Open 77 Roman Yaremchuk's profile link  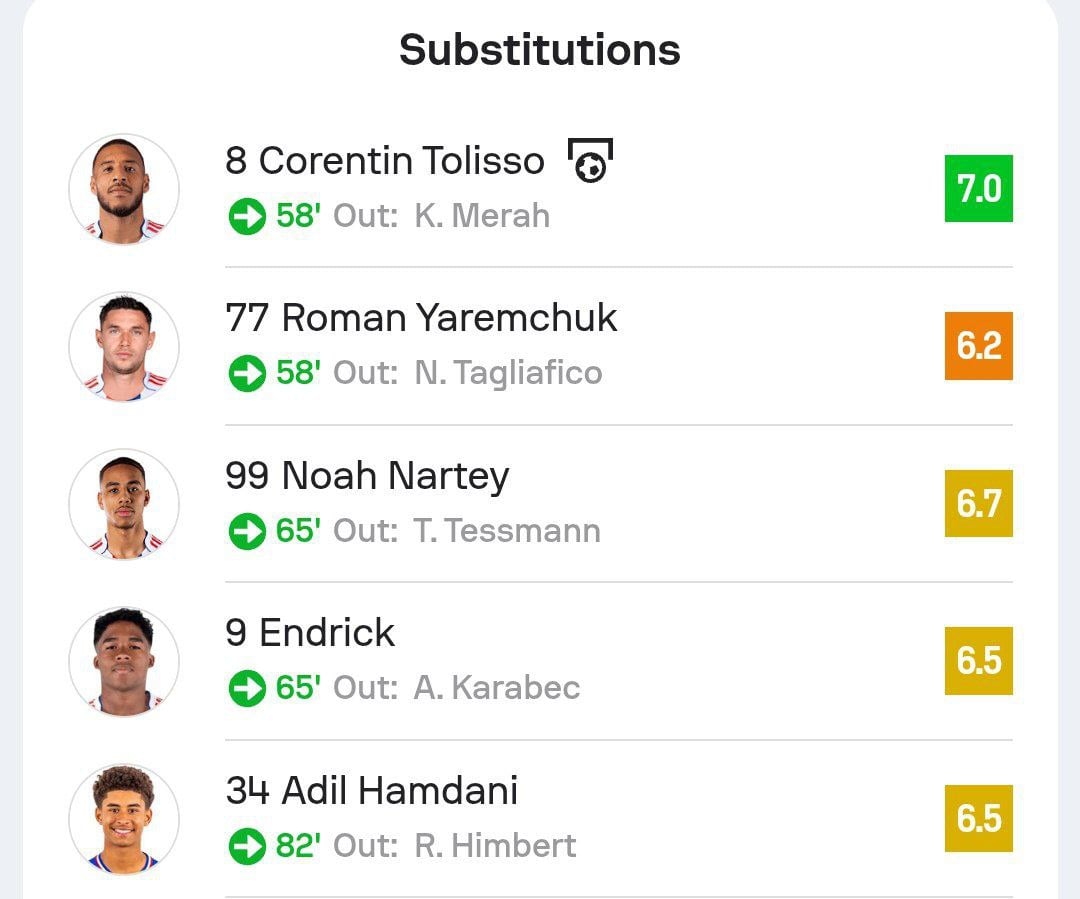coord(421,318)
